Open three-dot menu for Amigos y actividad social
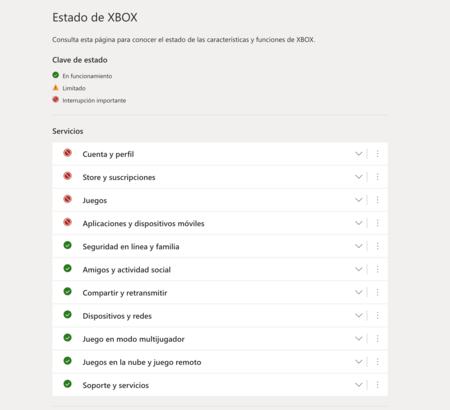The width and height of the screenshot is (450, 410). coord(377,269)
